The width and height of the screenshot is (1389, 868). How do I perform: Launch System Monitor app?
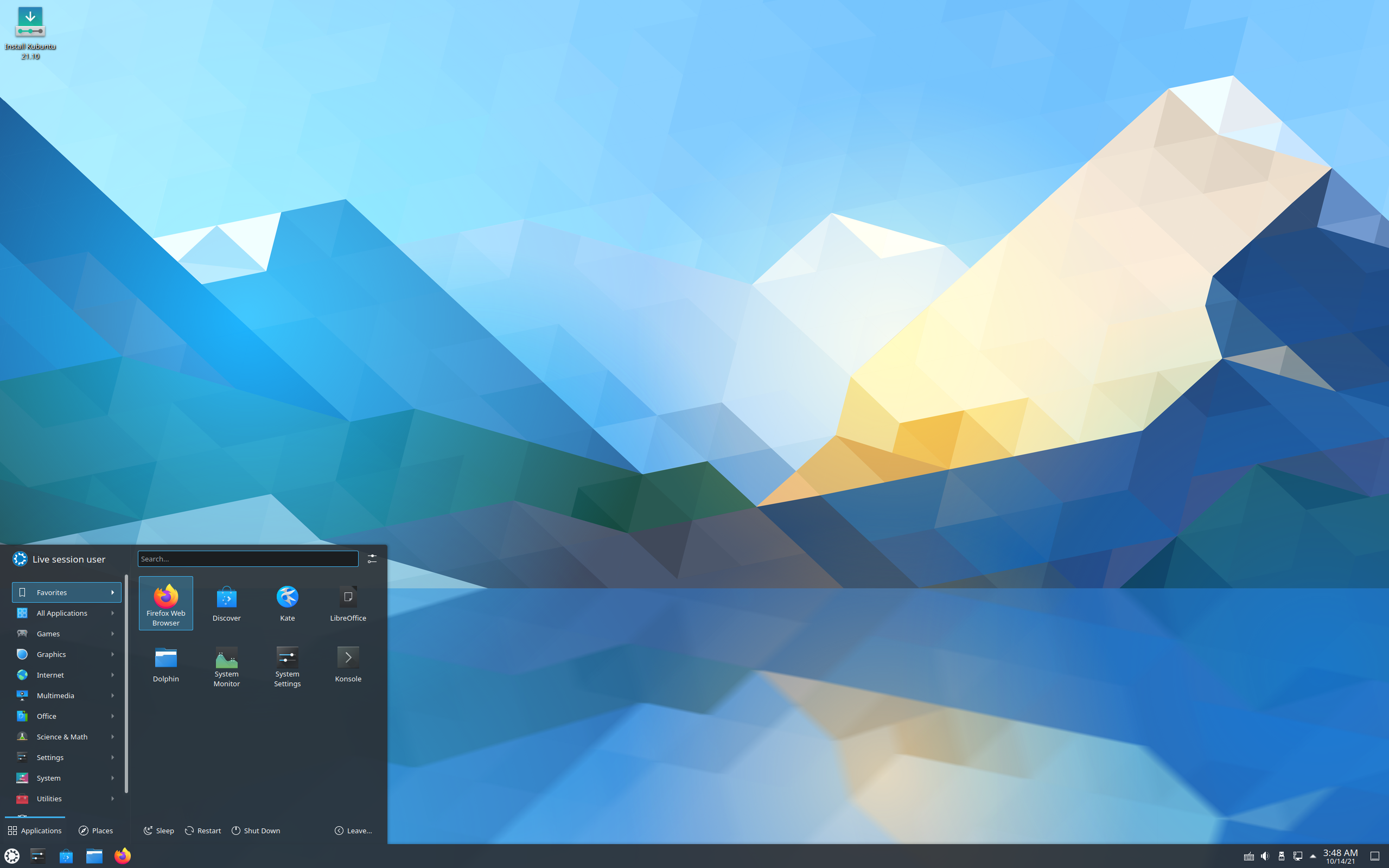[227, 664]
